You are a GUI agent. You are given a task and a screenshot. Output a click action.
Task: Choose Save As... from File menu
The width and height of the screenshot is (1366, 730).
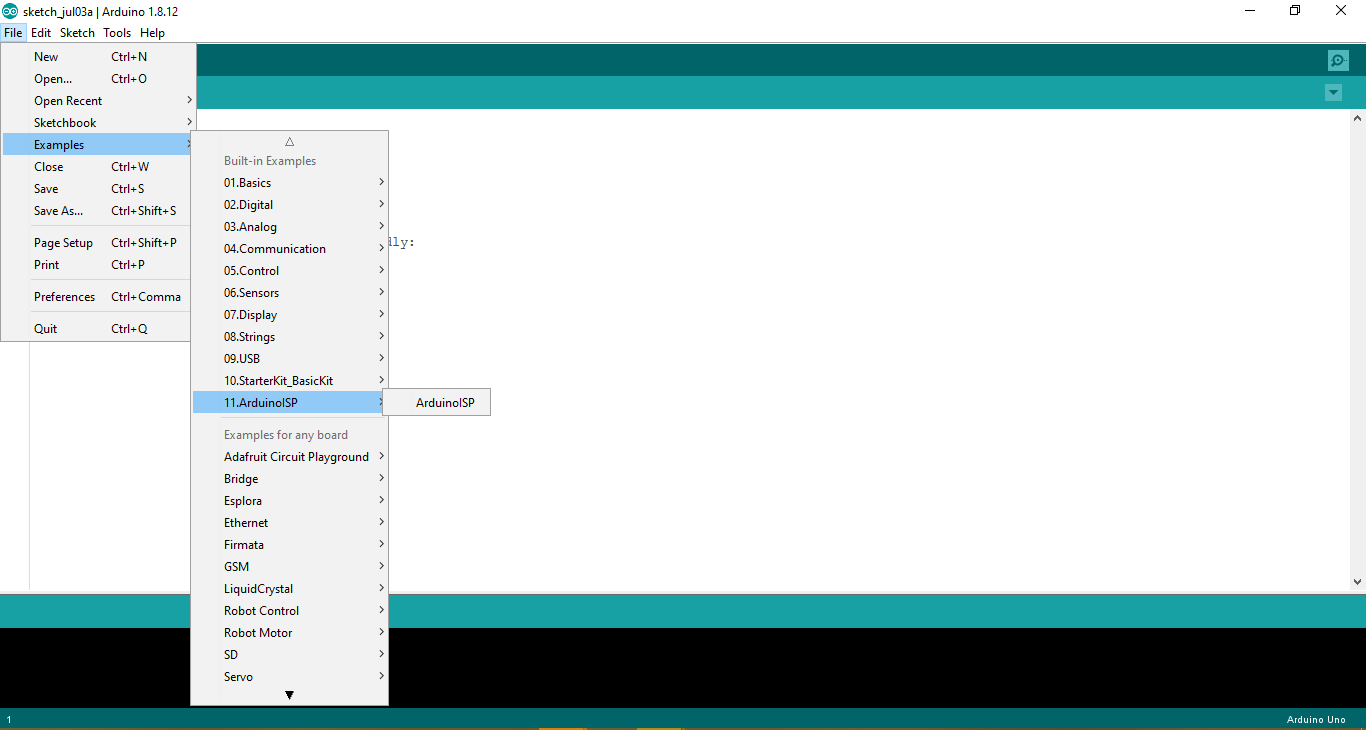click(98, 211)
